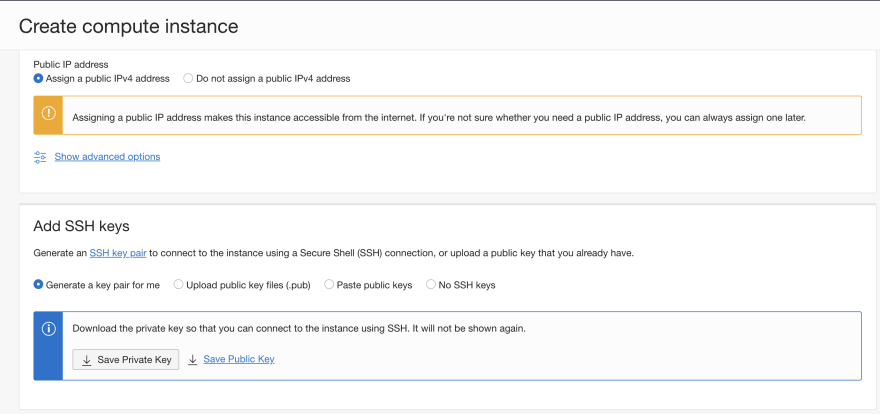This screenshot has height=414, width=880.
Task: Click the Public IP address label
Action: coord(71,65)
